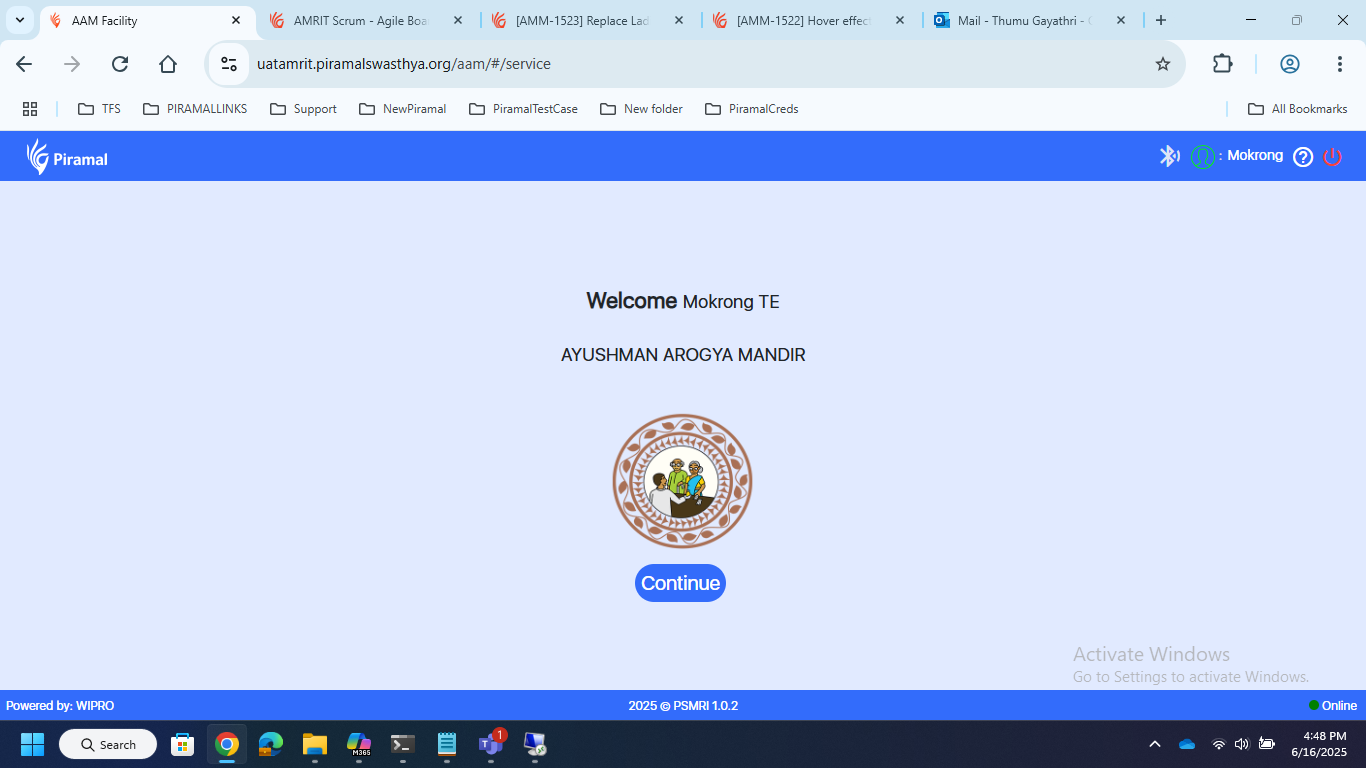
Task: Switch to the Mail Thumu Gayathri tab
Action: point(1029,20)
